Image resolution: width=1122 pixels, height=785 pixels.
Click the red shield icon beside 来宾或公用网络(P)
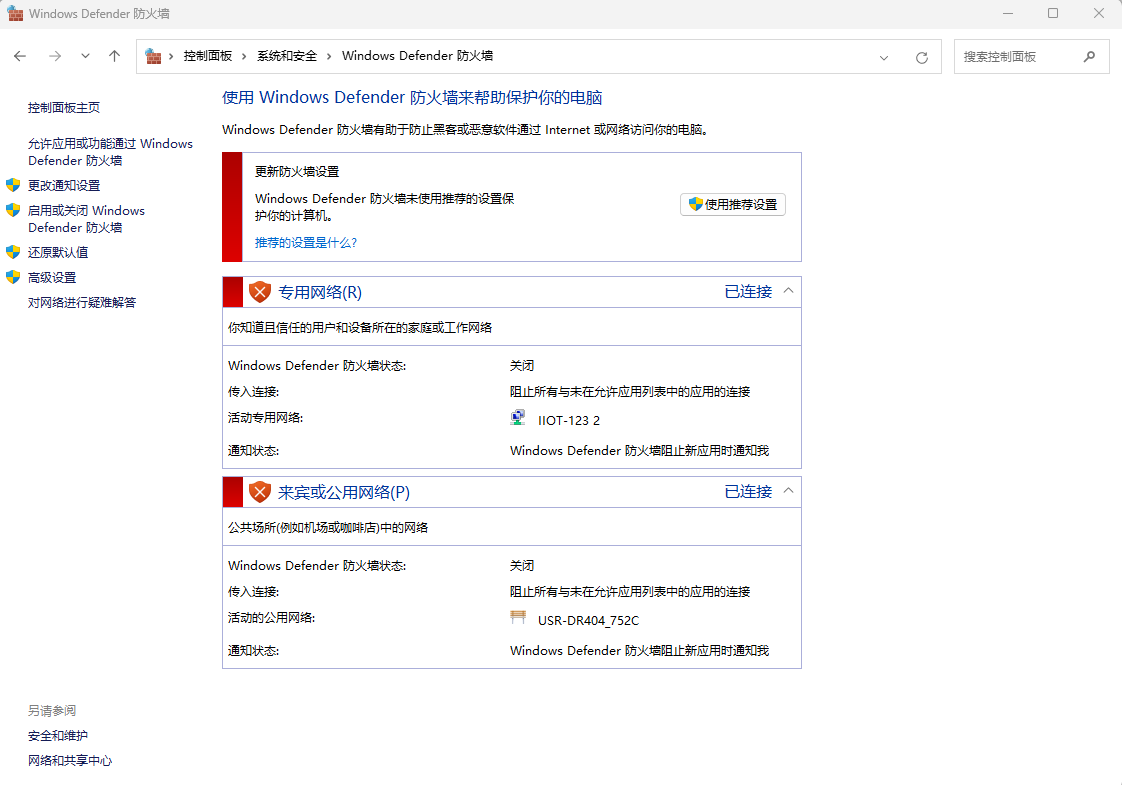pos(260,492)
